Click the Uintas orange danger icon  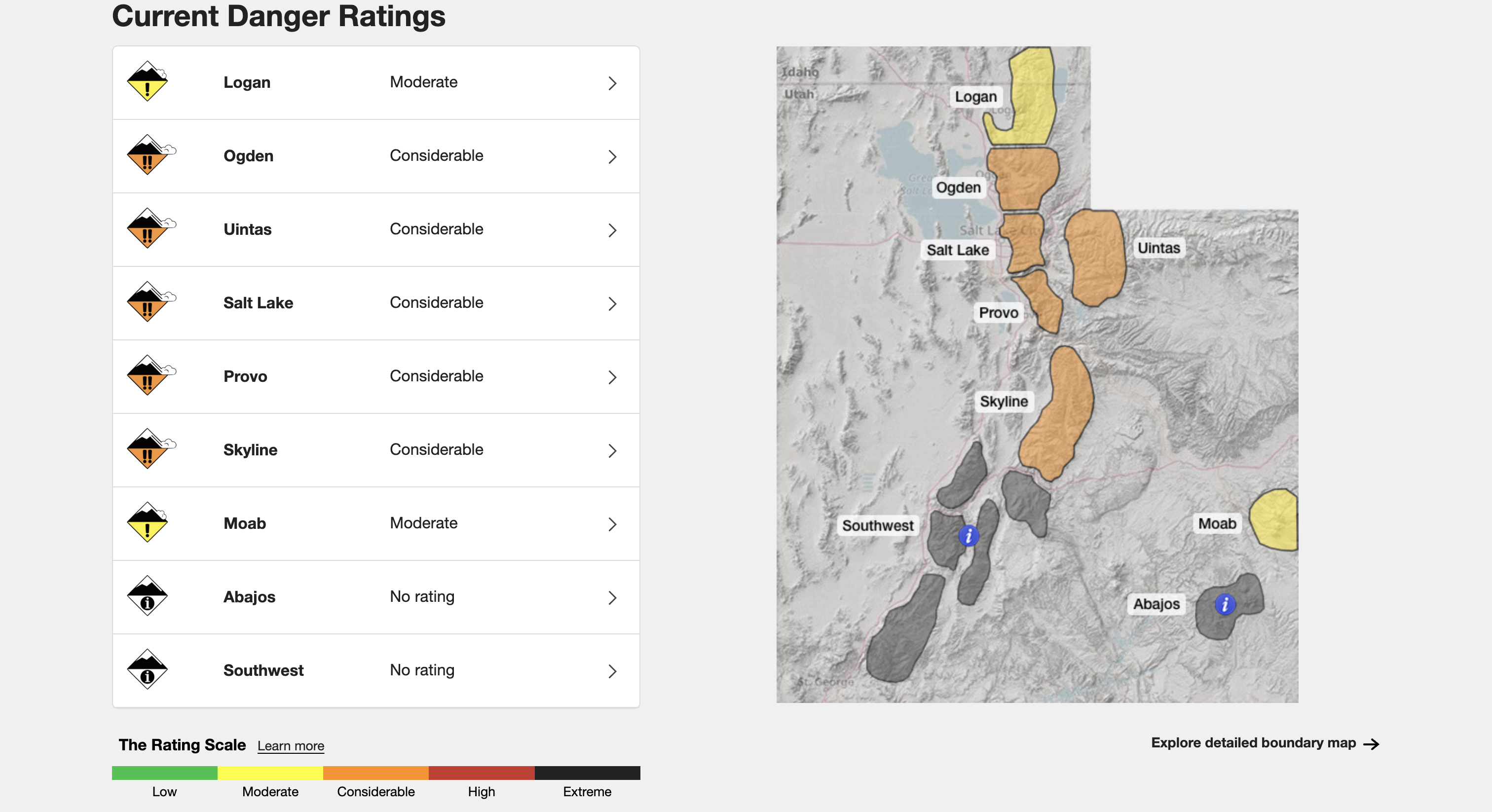coord(148,229)
